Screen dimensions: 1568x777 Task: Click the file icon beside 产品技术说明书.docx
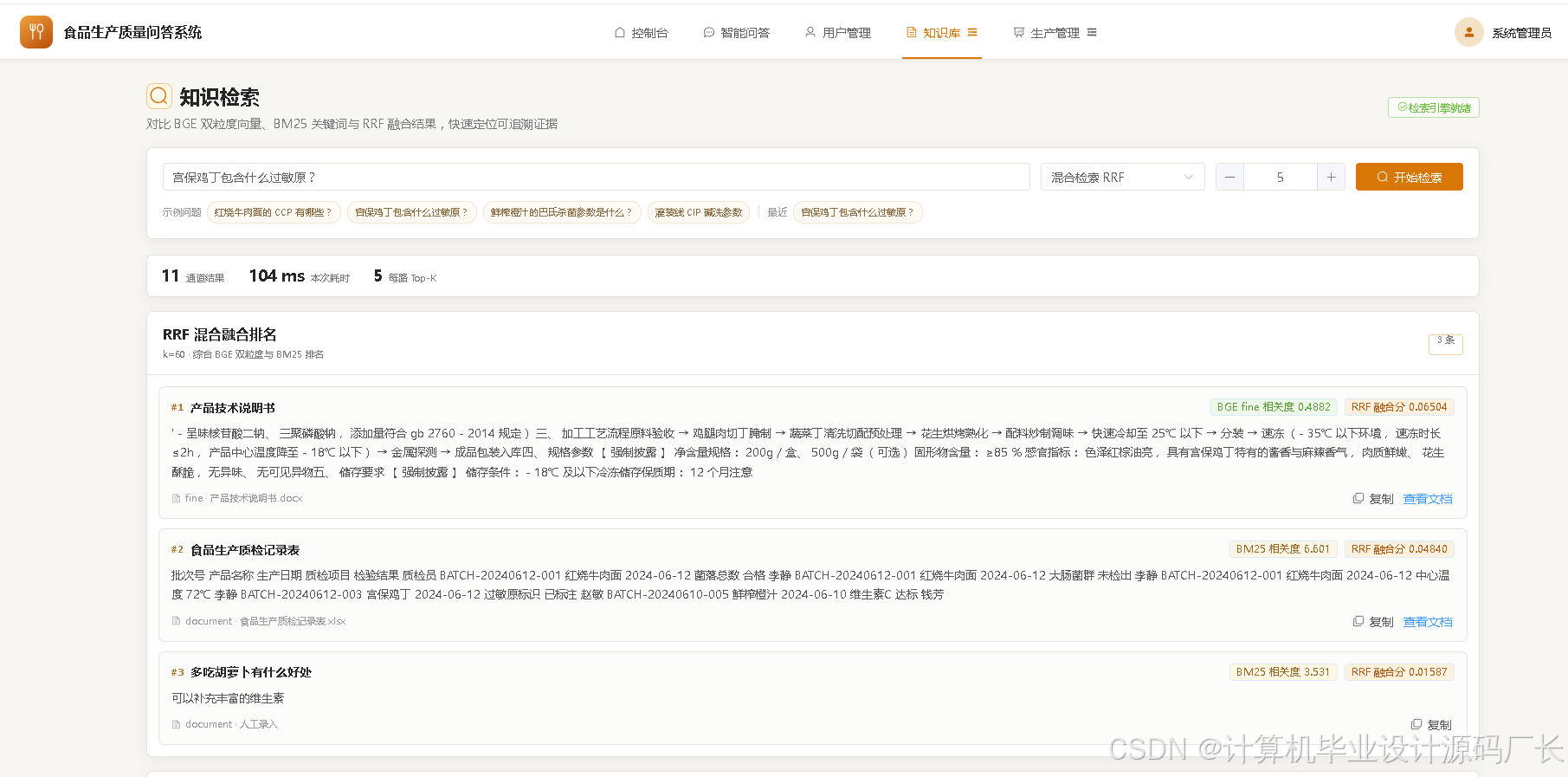coord(176,499)
